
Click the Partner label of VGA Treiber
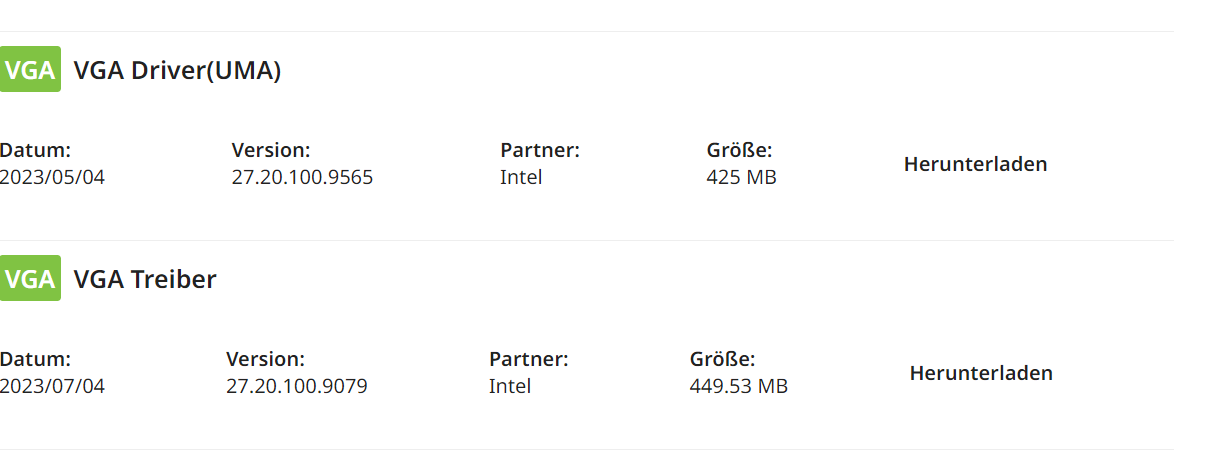(x=528, y=359)
